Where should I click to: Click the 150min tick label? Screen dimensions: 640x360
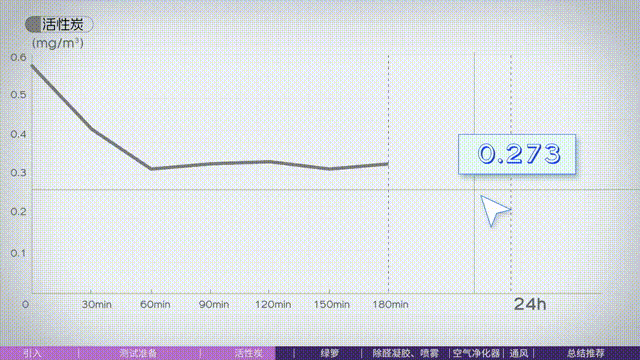(331, 304)
